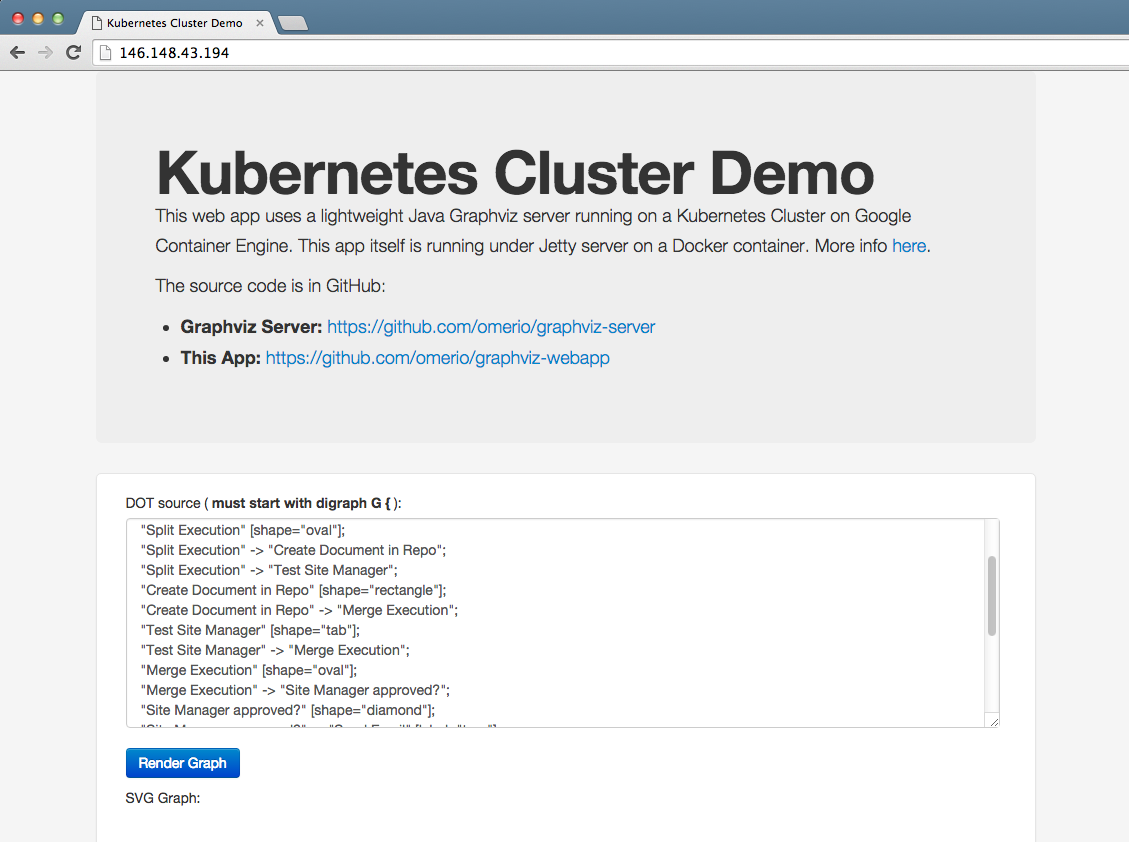This screenshot has height=842, width=1129.
Task: Click the line 'Site Manager approved? [shape="diamond"]'
Action: point(288,711)
